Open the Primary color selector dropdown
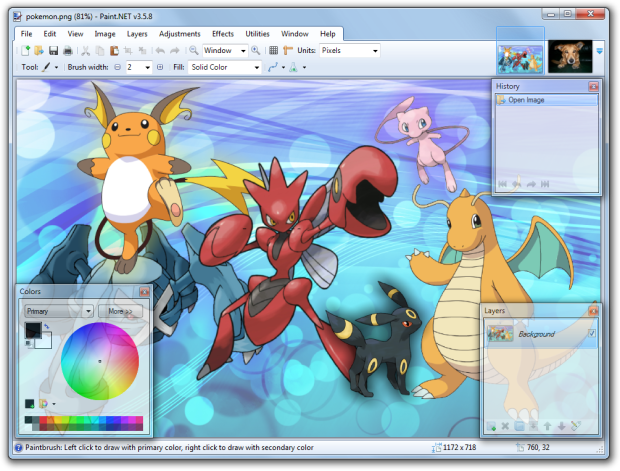Viewport: 620px width, 471px height. pos(59,311)
